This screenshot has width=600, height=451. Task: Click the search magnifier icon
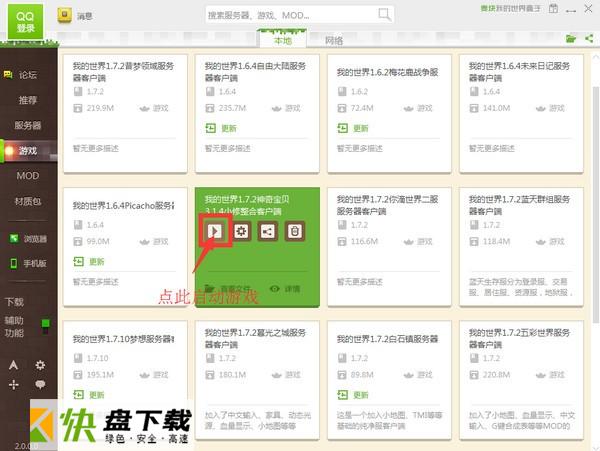tap(384, 15)
